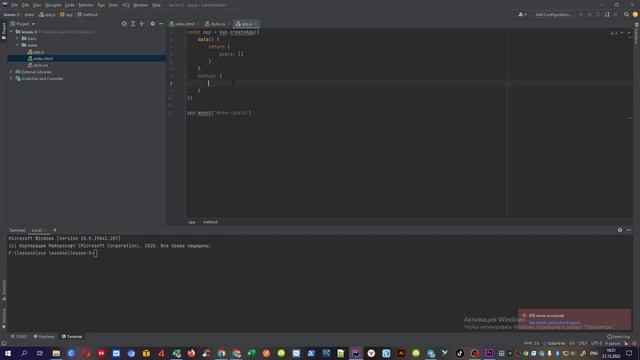Image resolution: width=640 pixels, height=360 pixels.
Task: Open terminal panel settings gear
Action: (620, 230)
